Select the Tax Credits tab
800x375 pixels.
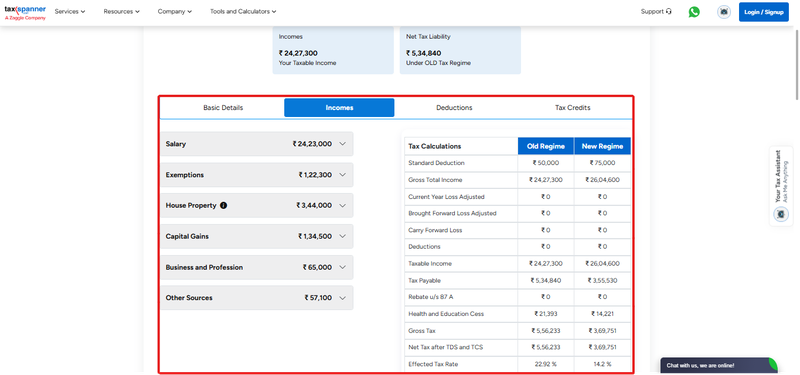pyautogui.click(x=573, y=108)
